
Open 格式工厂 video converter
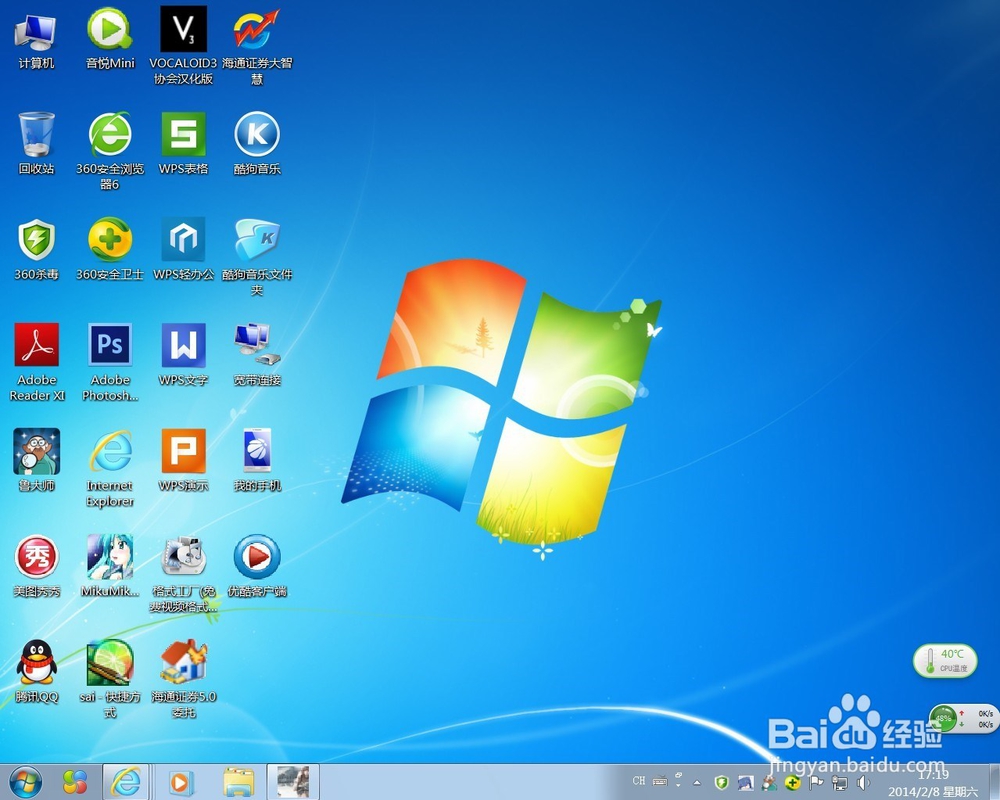tap(184, 560)
